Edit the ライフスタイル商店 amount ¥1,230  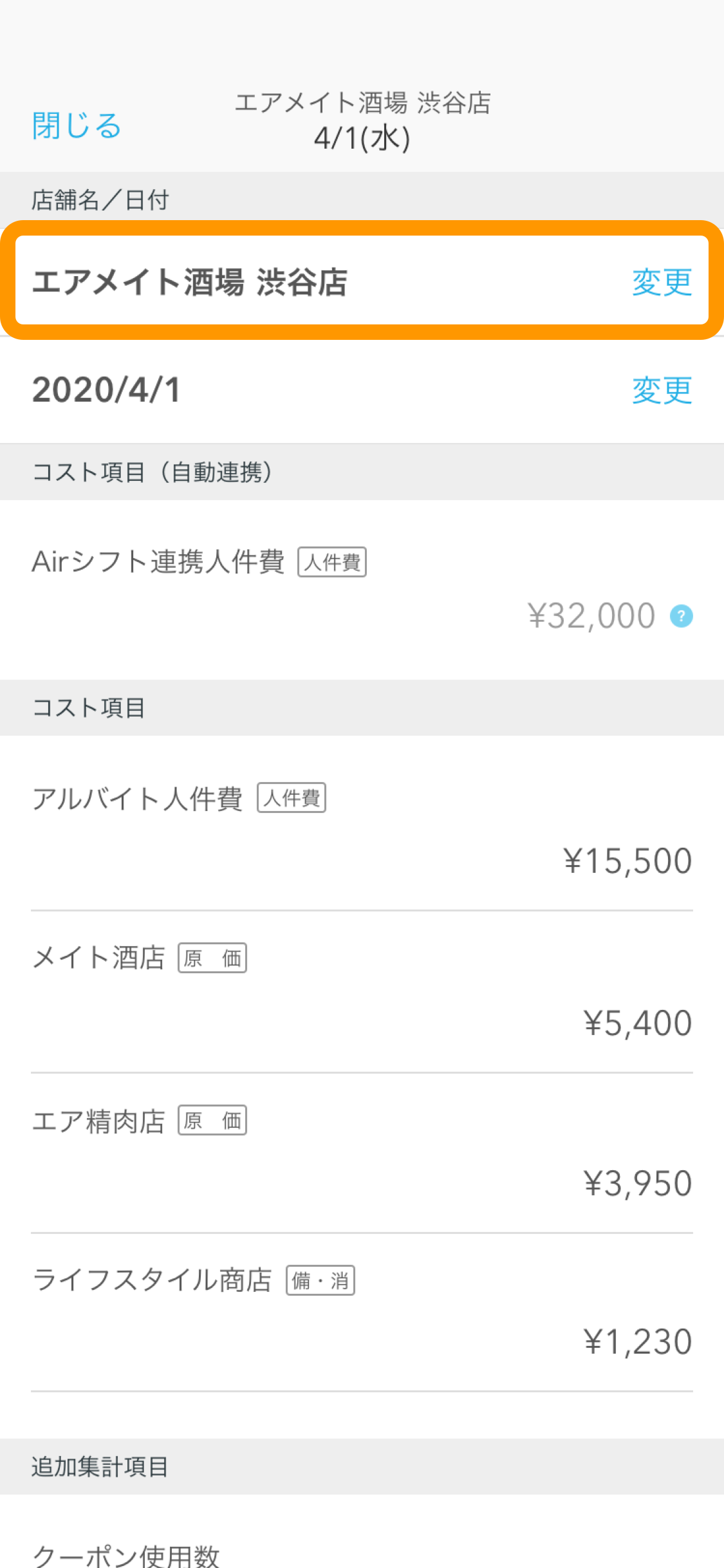tap(638, 1342)
